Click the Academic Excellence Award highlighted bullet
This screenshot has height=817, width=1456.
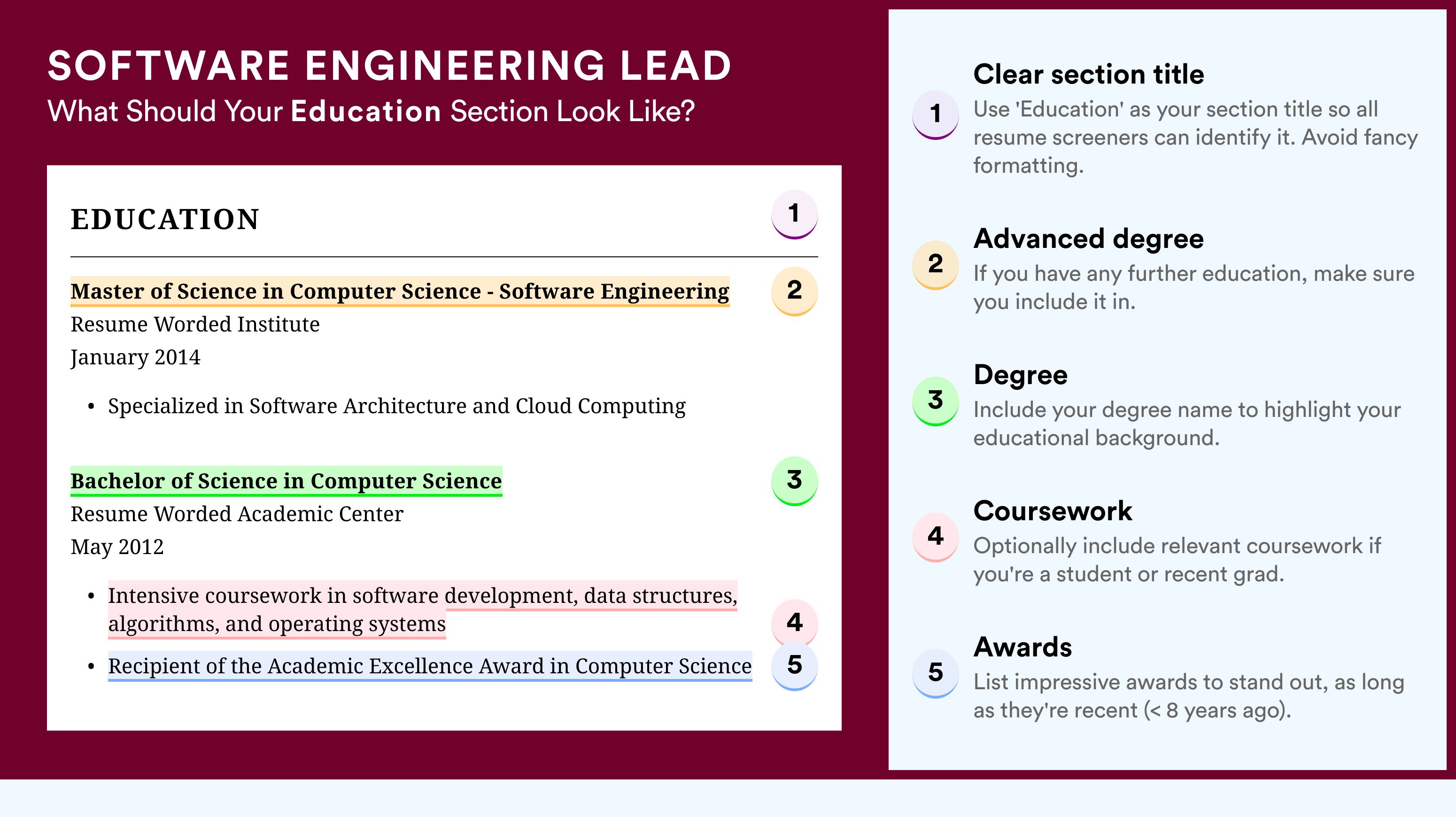coord(430,666)
